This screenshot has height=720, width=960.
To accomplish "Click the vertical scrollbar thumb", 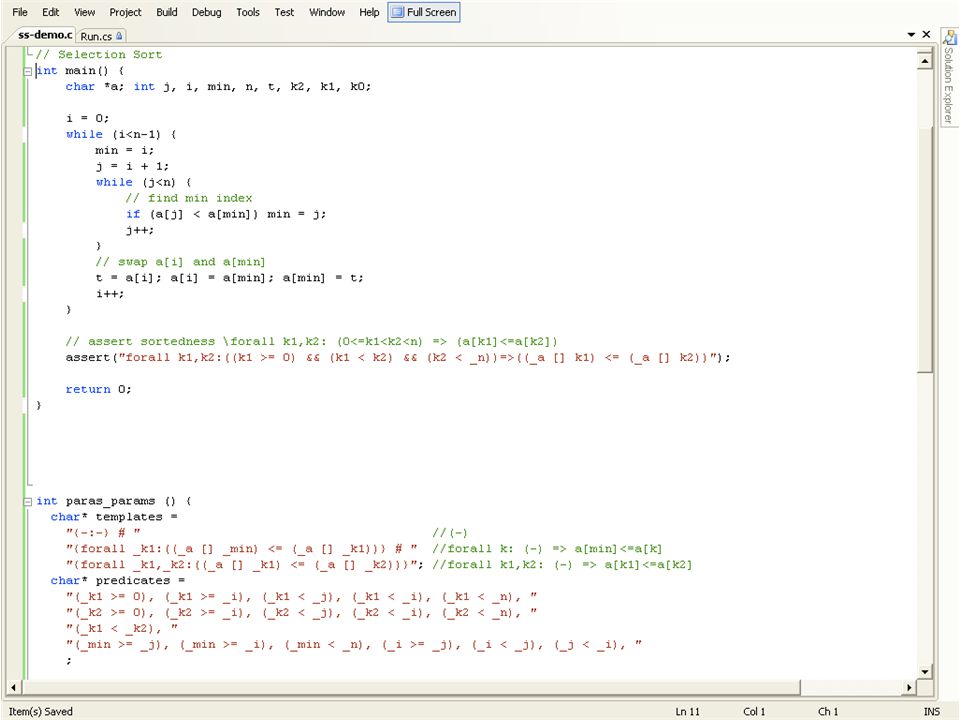I will pos(924,250).
